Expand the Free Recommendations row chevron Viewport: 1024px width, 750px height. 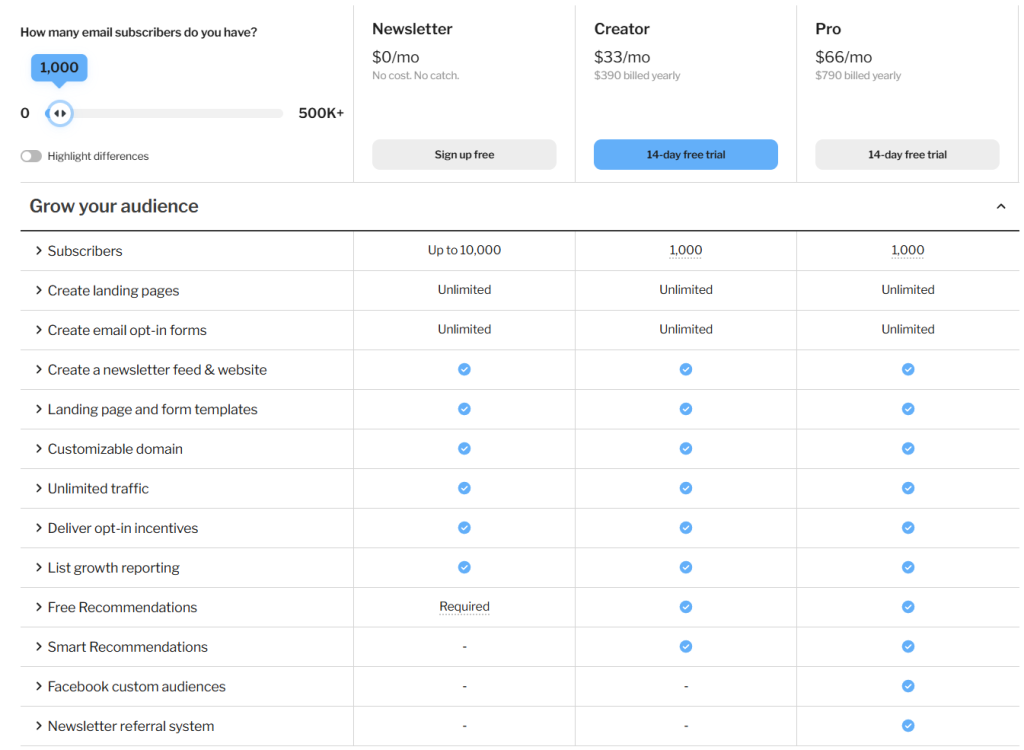click(39, 607)
